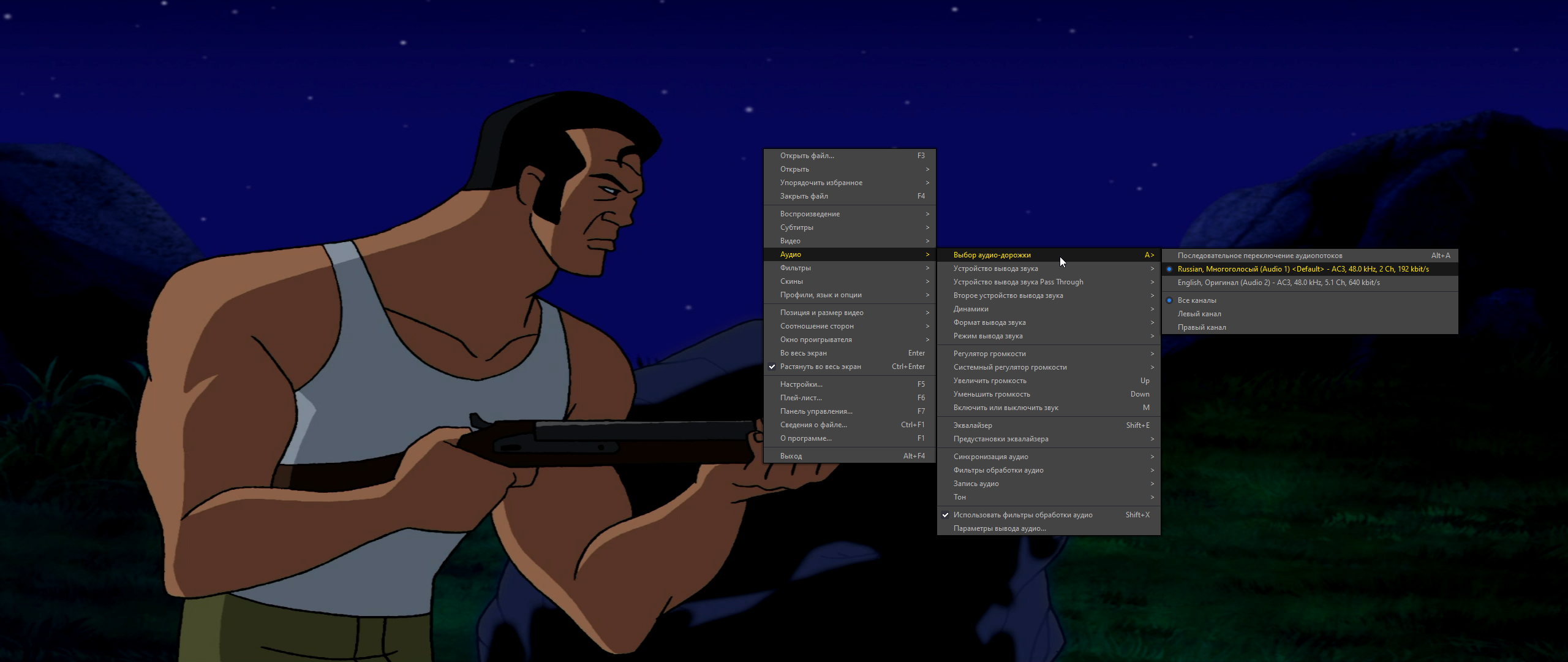Open 'О программе...' dialog
The width and height of the screenshot is (1568, 662).
coord(850,438)
